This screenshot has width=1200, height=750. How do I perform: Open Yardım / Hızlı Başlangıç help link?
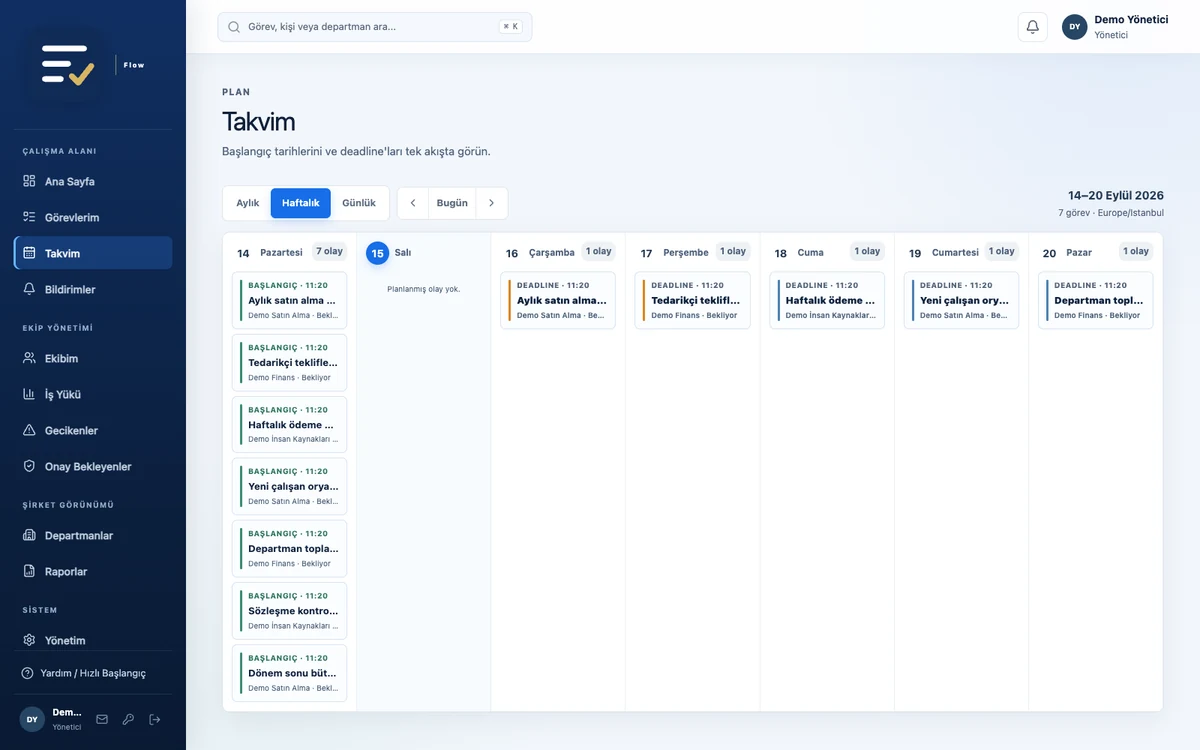93,673
